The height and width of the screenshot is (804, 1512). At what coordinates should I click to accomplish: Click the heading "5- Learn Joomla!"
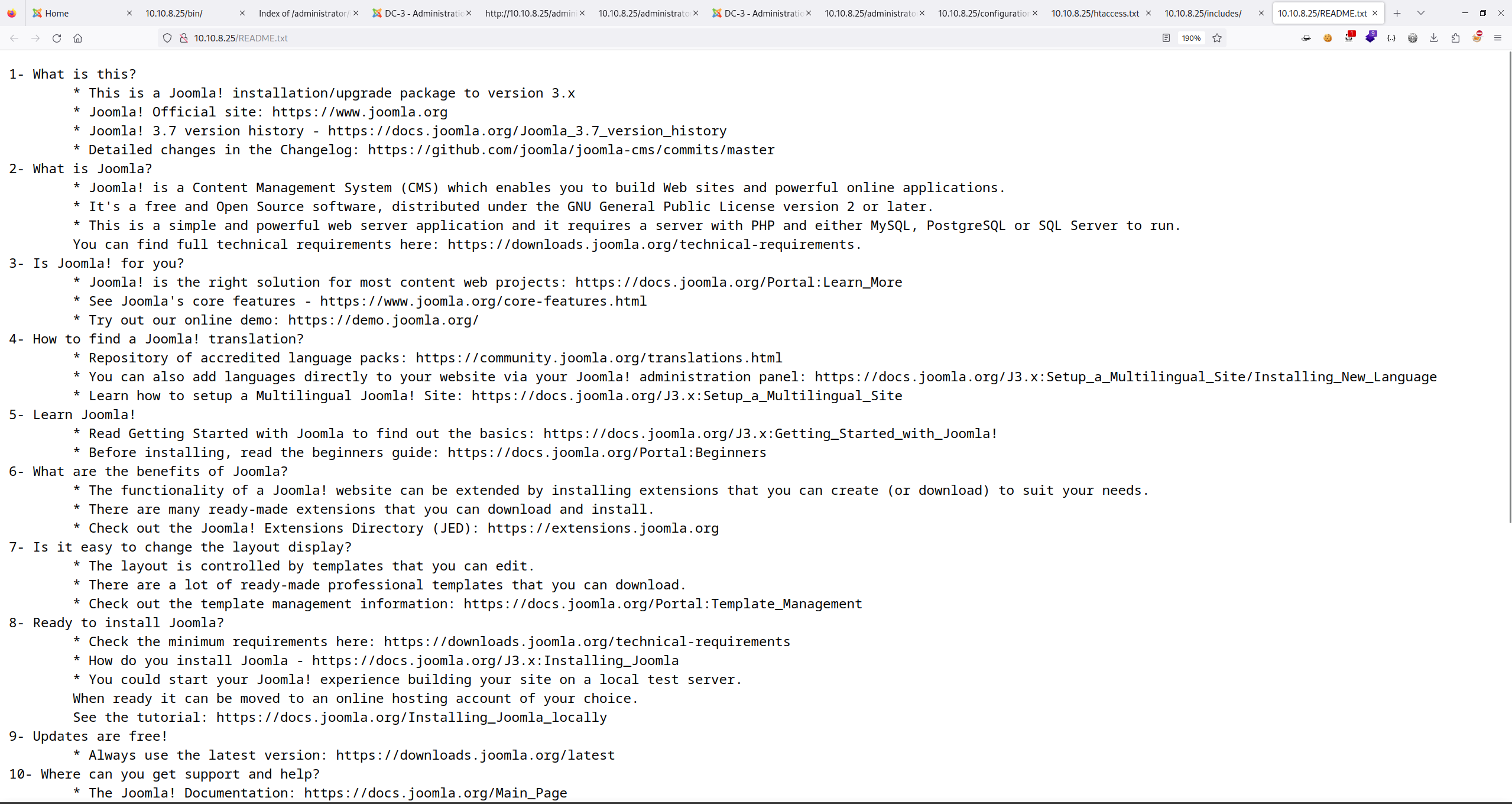(x=72, y=414)
